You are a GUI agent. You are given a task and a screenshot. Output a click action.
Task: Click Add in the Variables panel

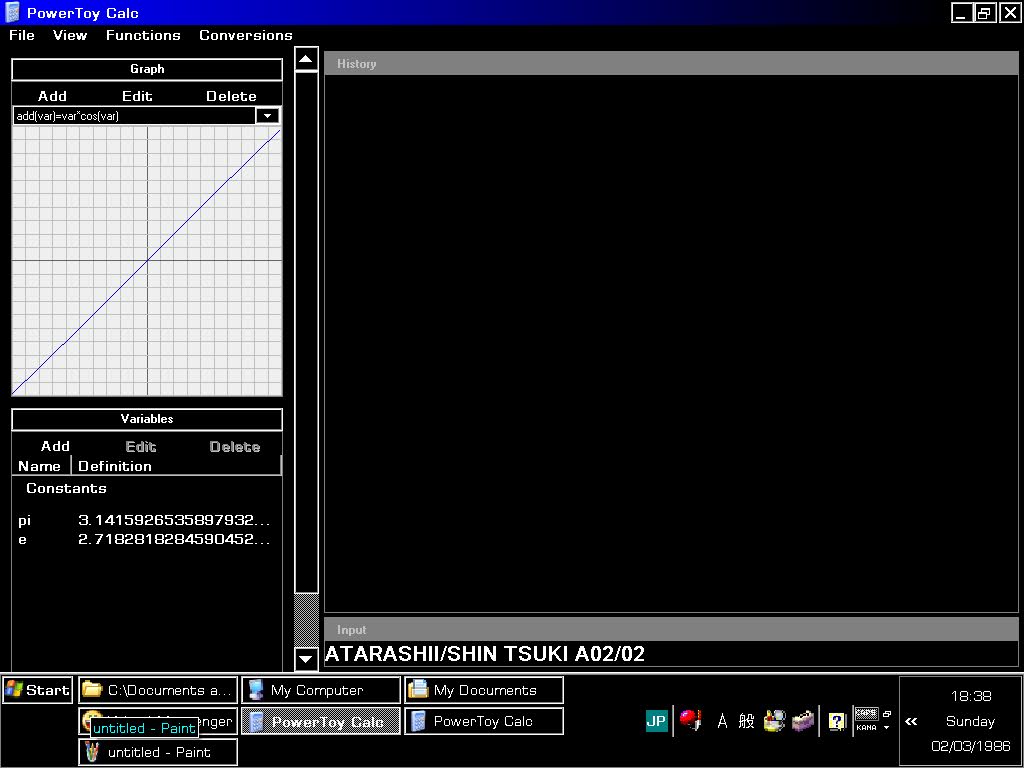point(55,446)
